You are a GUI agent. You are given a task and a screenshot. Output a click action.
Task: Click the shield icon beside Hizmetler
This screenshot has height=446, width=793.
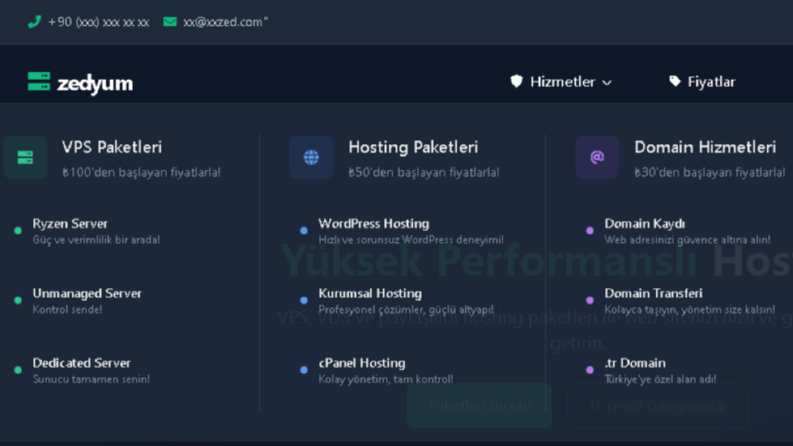[516, 81]
